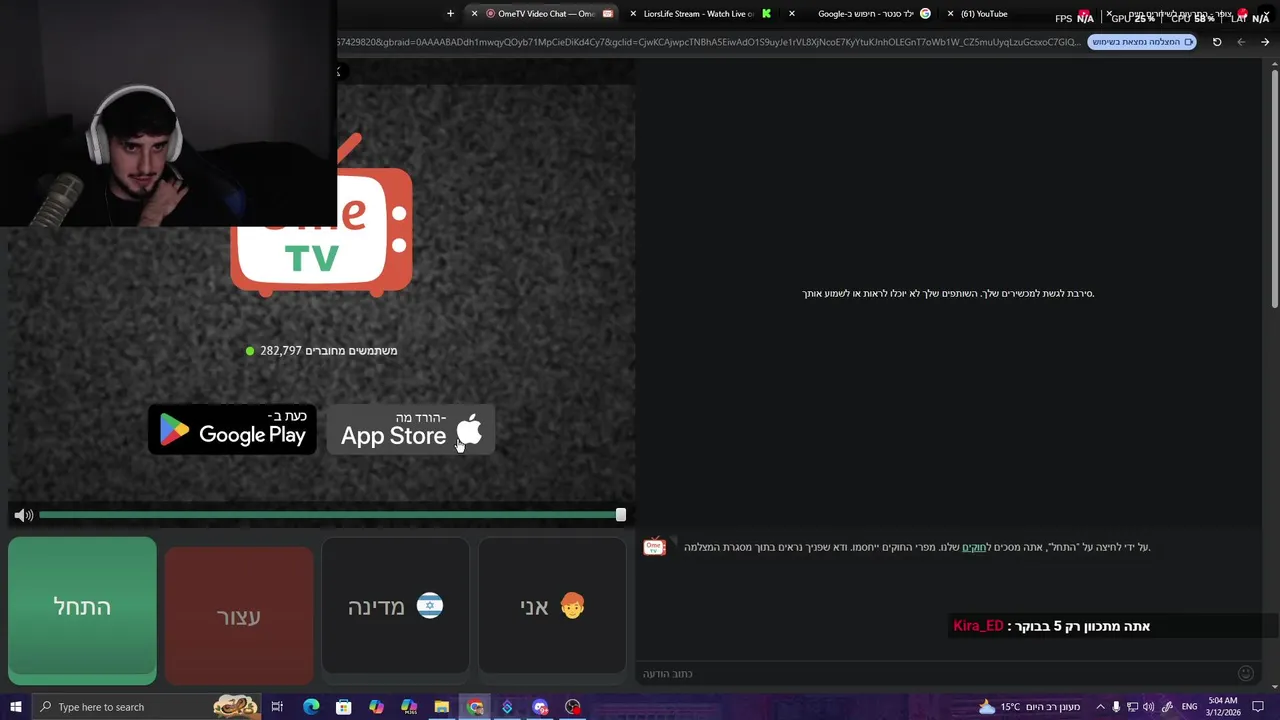Open the Windows Start menu

pos(16,707)
